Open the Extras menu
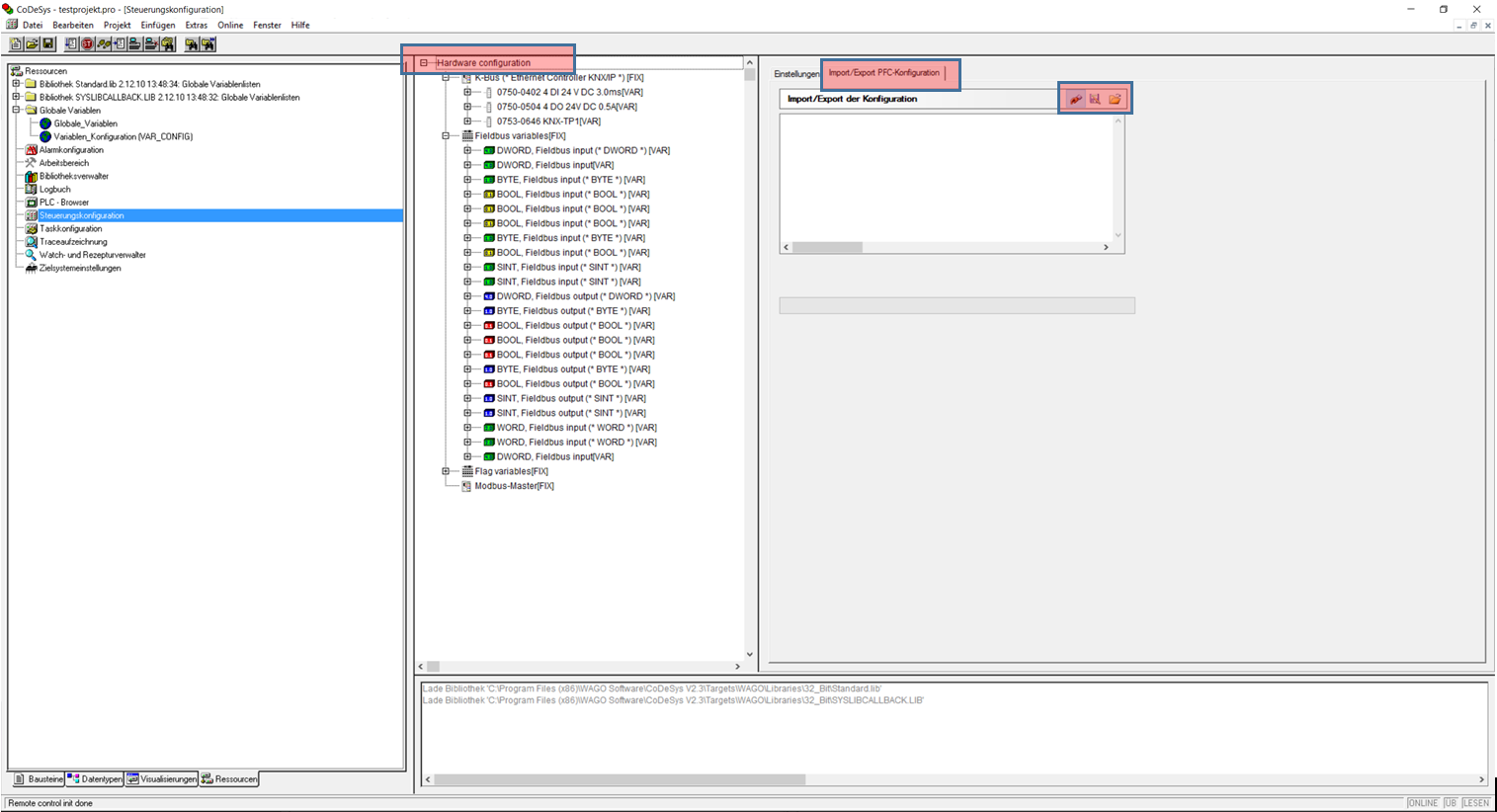The width and height of the screenshot is (1497, 812). (197, 25)
